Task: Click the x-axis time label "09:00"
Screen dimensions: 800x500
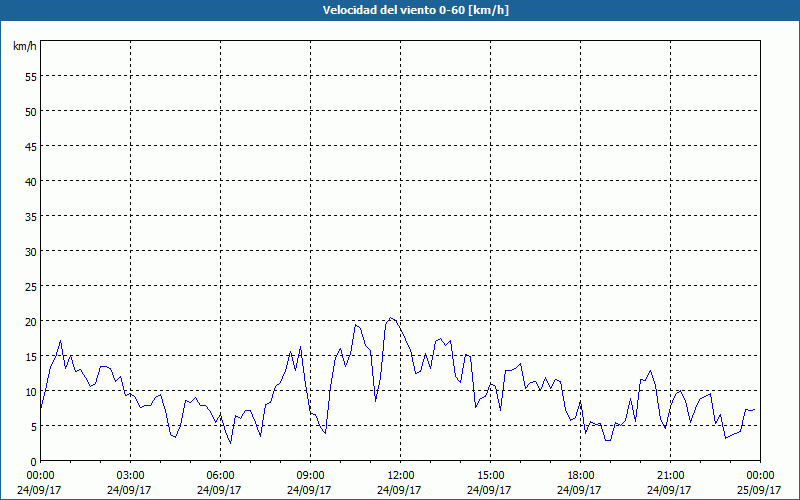Action: pos(310,476)
